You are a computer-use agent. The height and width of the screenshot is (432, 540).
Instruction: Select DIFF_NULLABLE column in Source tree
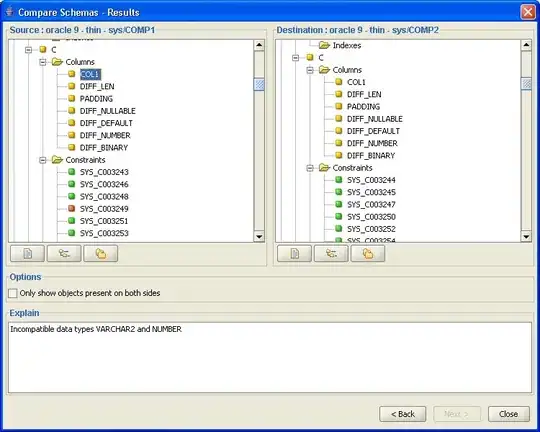107,111
